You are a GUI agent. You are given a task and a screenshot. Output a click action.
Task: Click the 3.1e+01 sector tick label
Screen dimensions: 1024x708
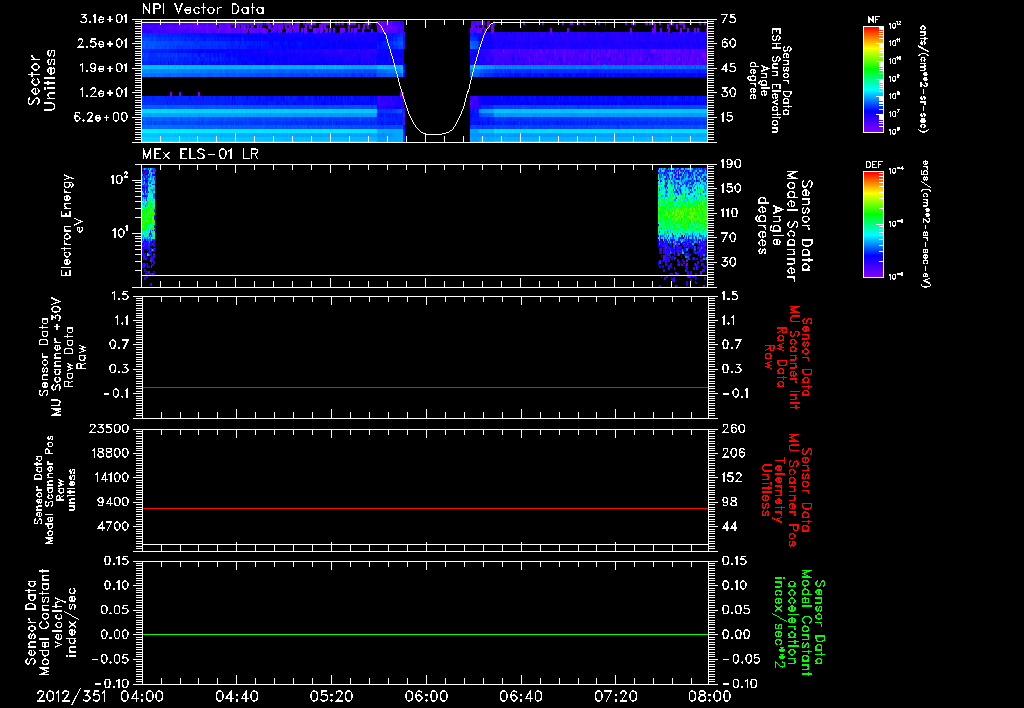tap(104, 19)
